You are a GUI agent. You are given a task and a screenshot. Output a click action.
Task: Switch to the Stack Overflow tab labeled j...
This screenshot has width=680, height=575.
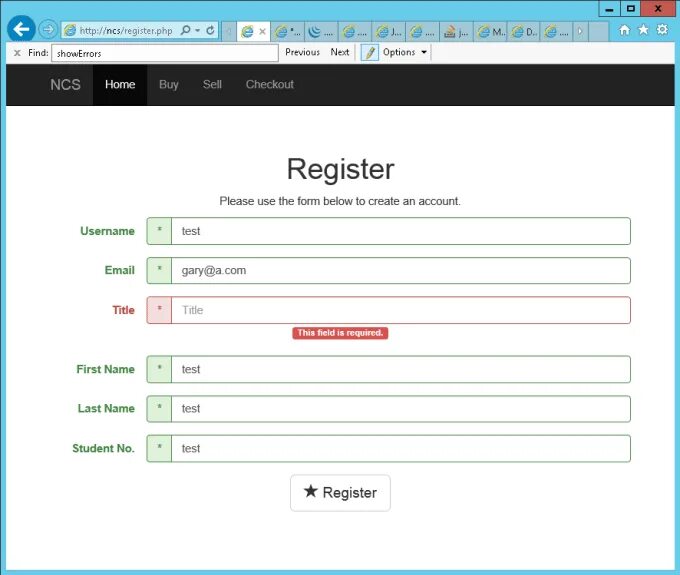(x=456, y=31)
